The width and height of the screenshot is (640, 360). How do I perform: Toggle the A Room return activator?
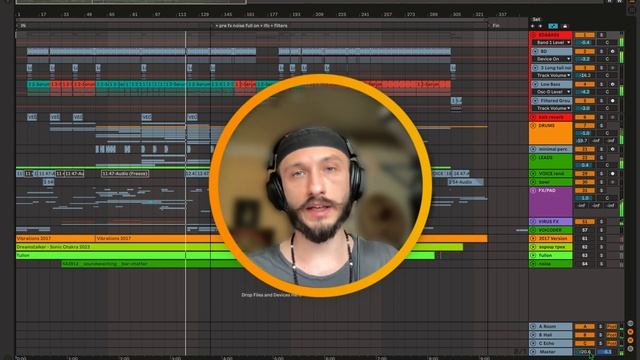tap(584, 327)
